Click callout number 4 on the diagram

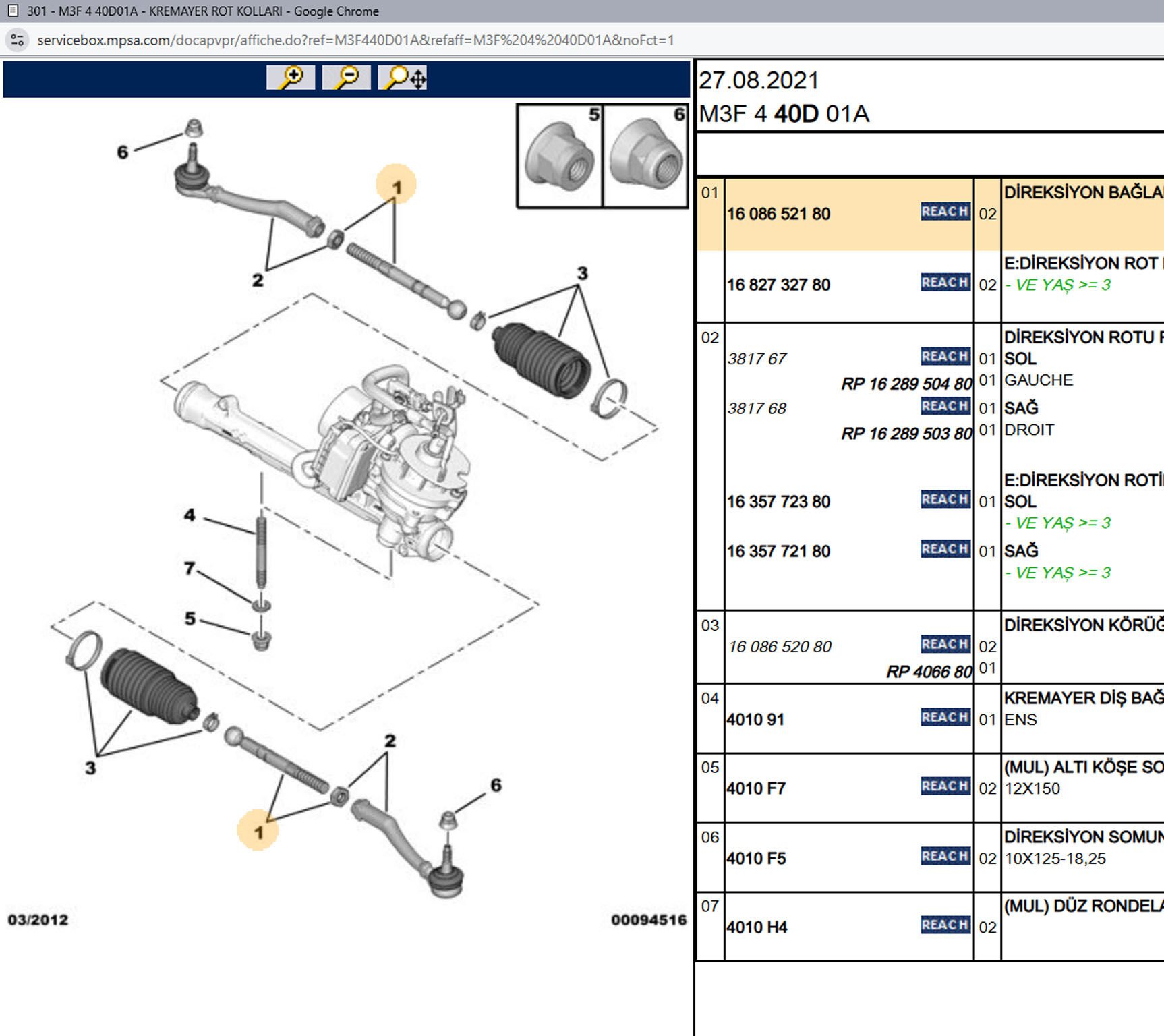click(x=190, y=515)
